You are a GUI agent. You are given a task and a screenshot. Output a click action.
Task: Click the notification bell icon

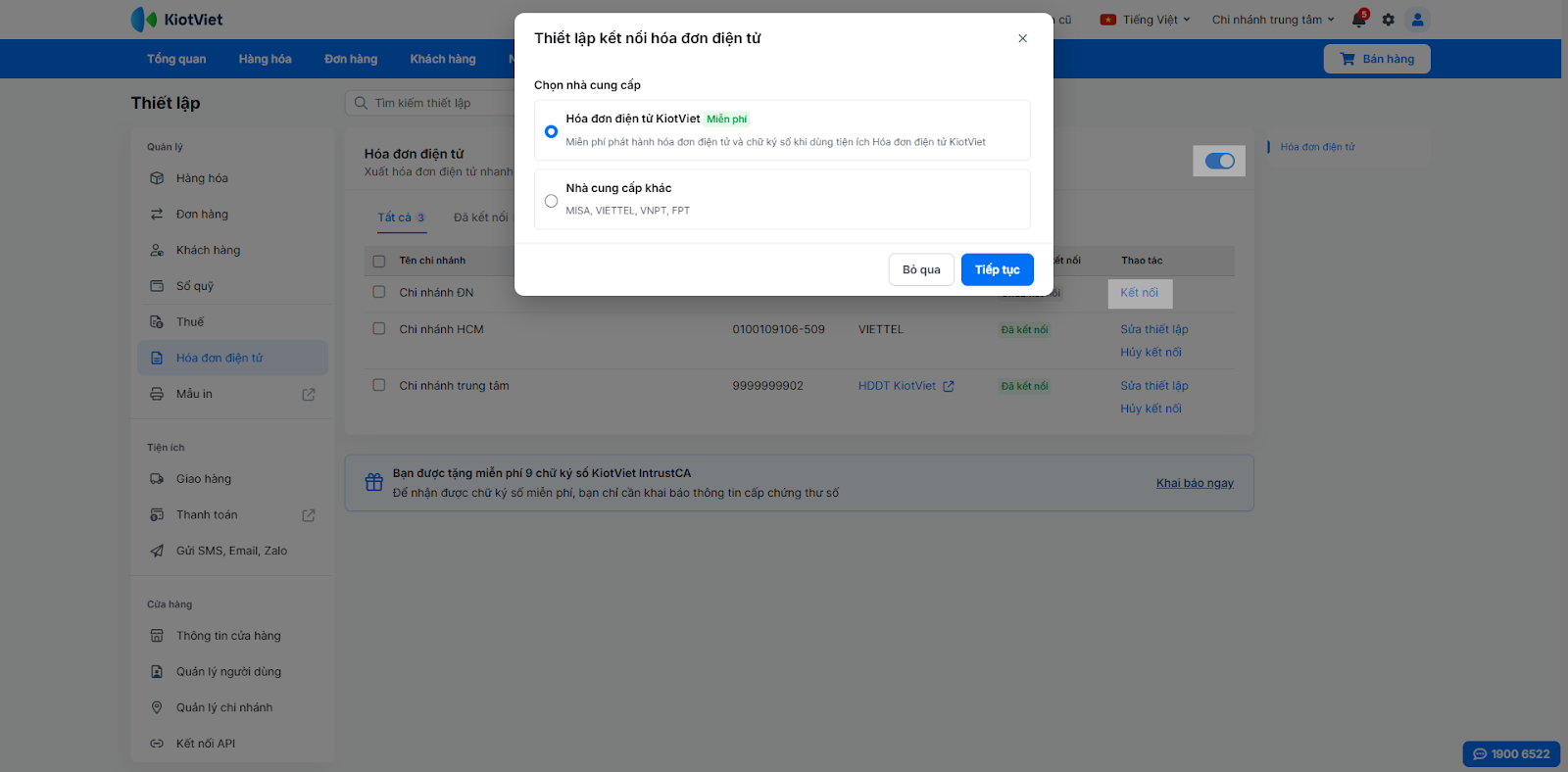tap(1358, 20)
